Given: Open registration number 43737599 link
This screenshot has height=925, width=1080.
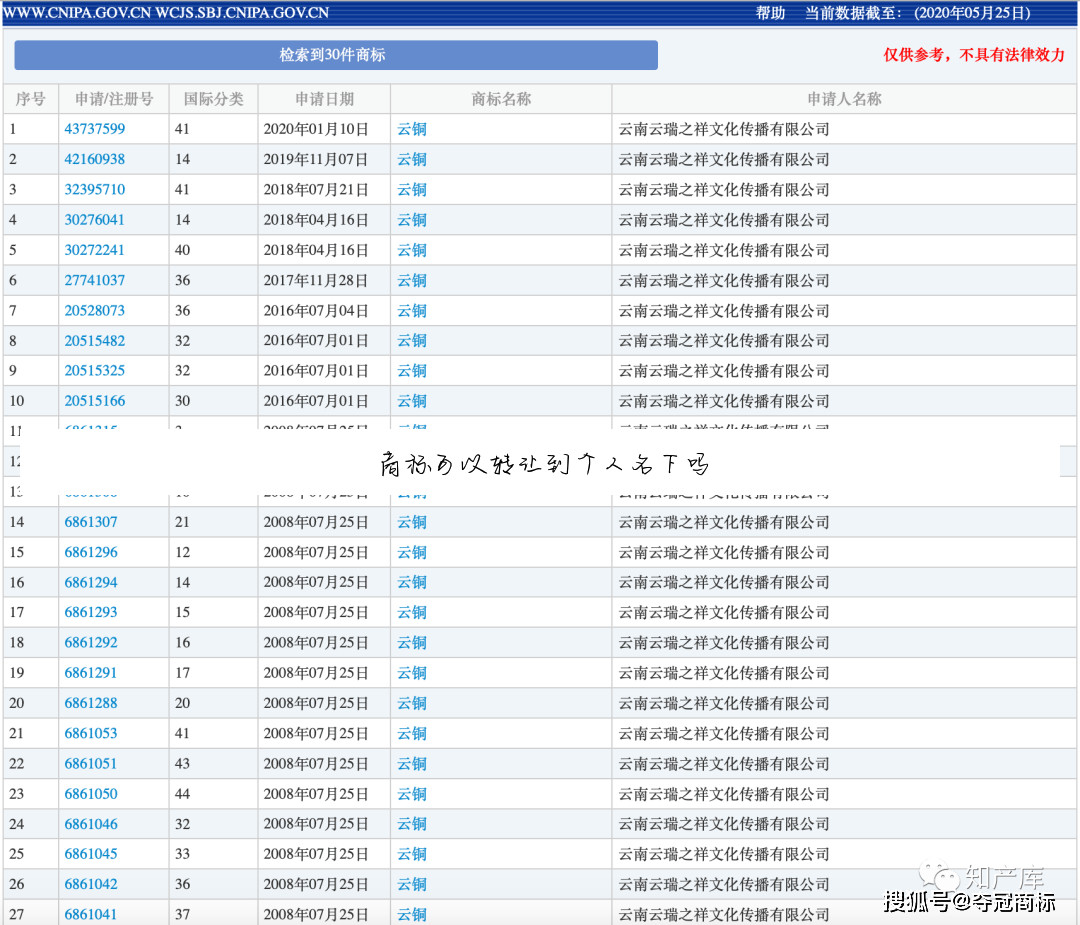Looking at the screenshot, I should 95,129.
